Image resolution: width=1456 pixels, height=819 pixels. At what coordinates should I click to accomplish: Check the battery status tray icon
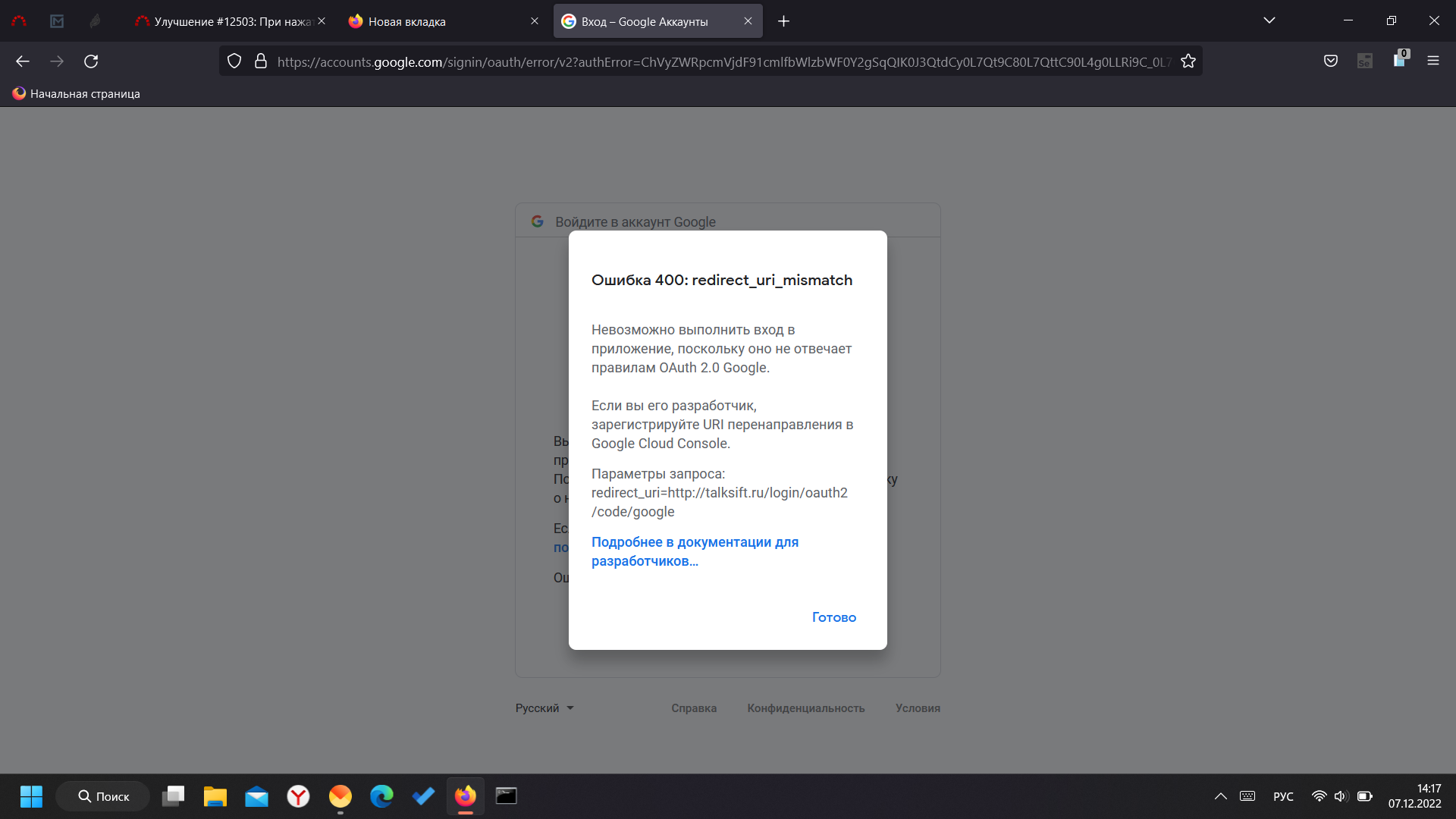pos(1365,796)
